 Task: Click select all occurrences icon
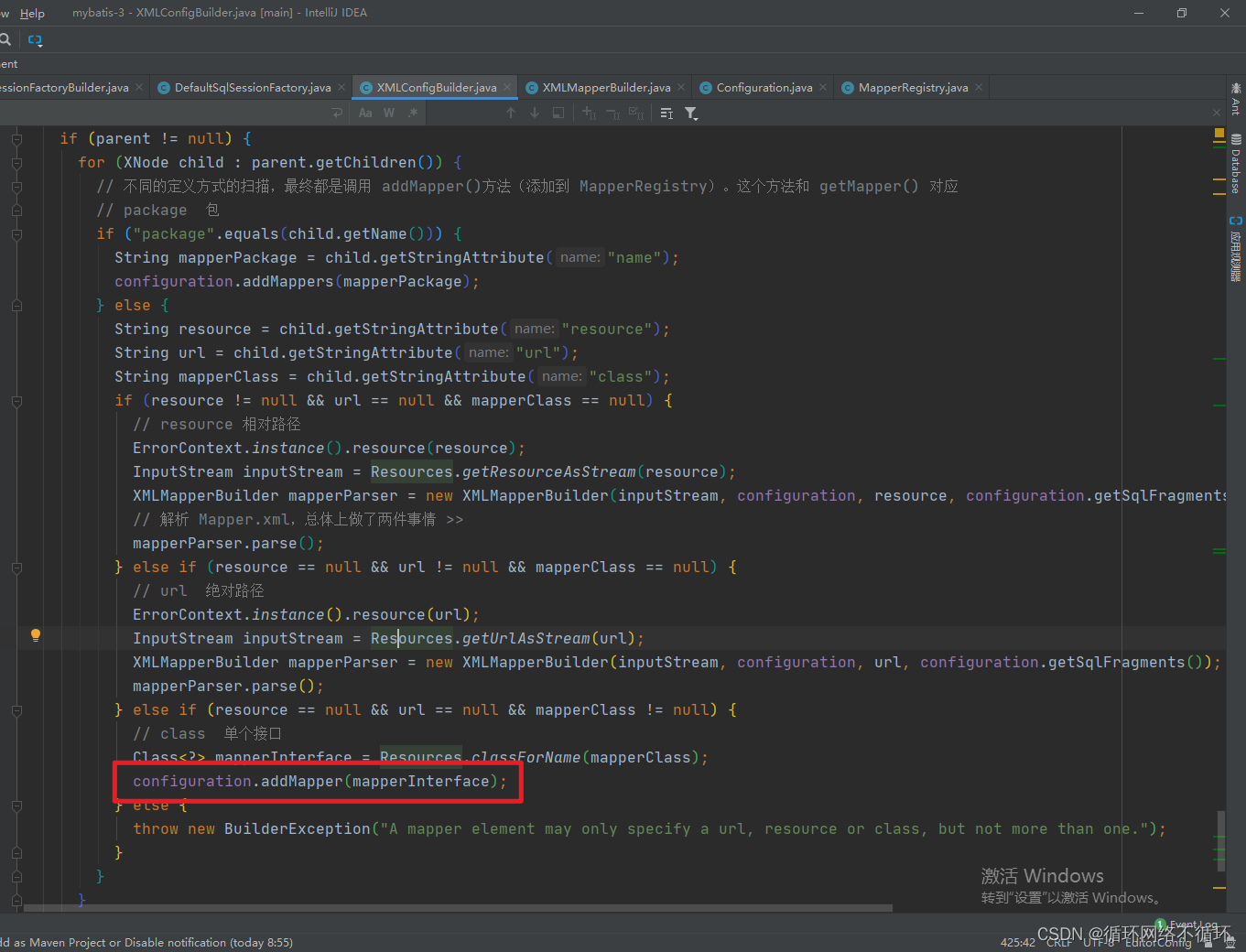pyautogui.click(x=636, y=113)
